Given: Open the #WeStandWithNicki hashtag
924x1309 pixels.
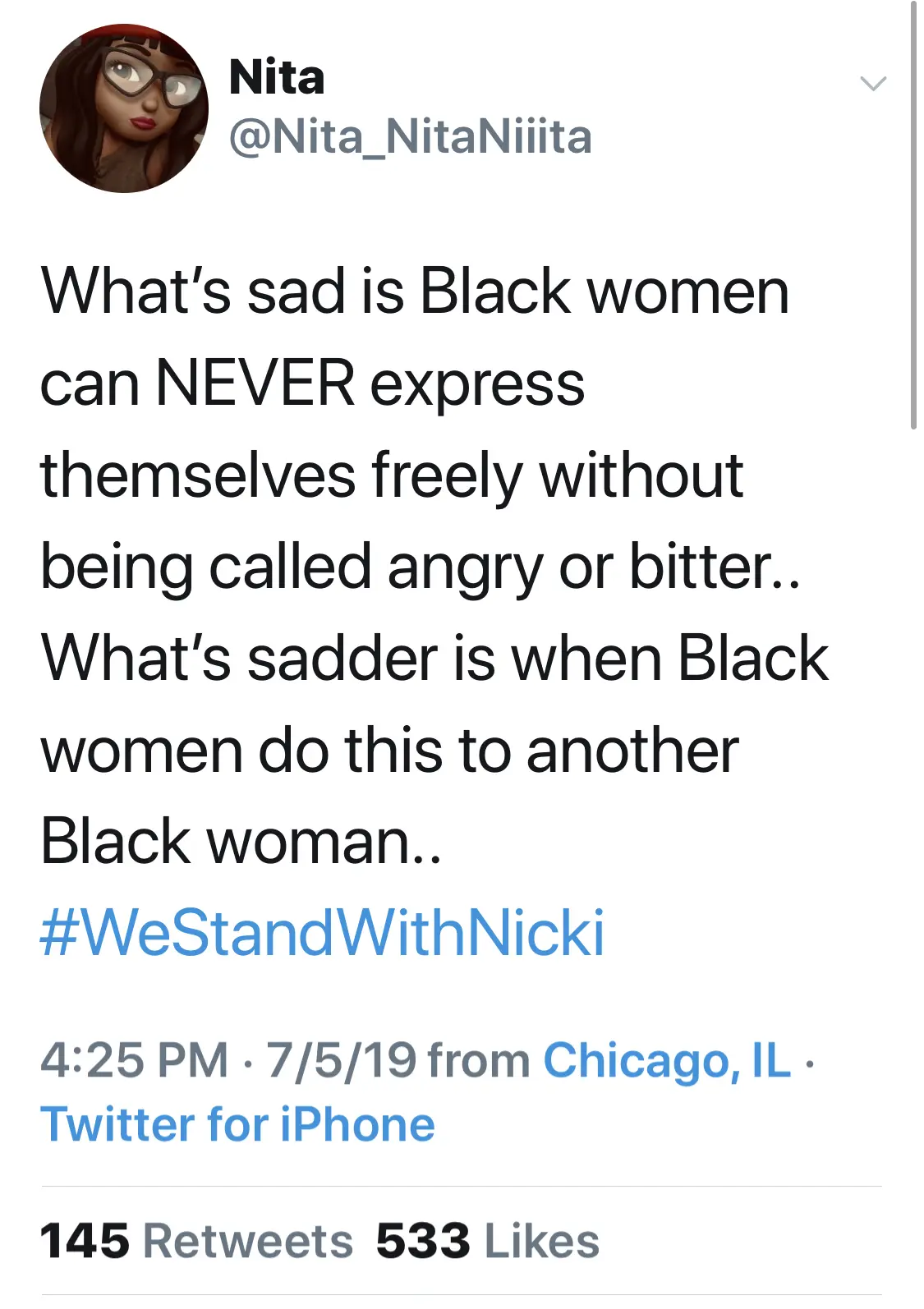Looking at the screenshot, I should pyautogui.click(x=322, y=933).
